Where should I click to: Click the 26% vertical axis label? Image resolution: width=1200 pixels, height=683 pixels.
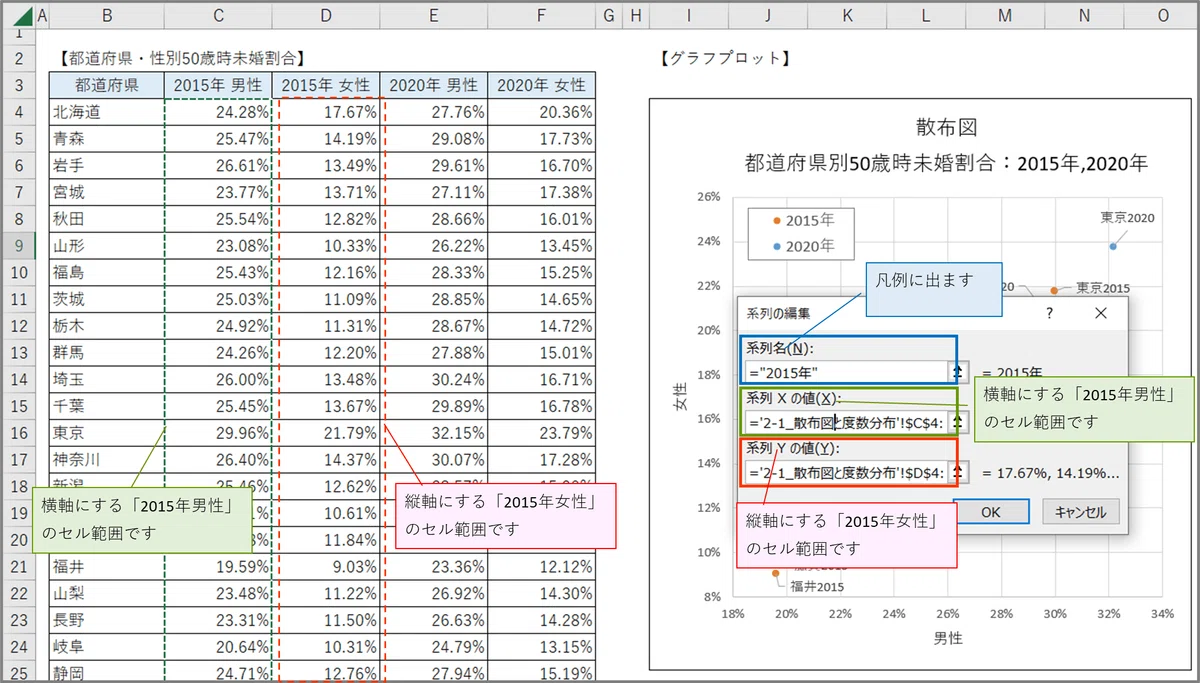point(708,197)
